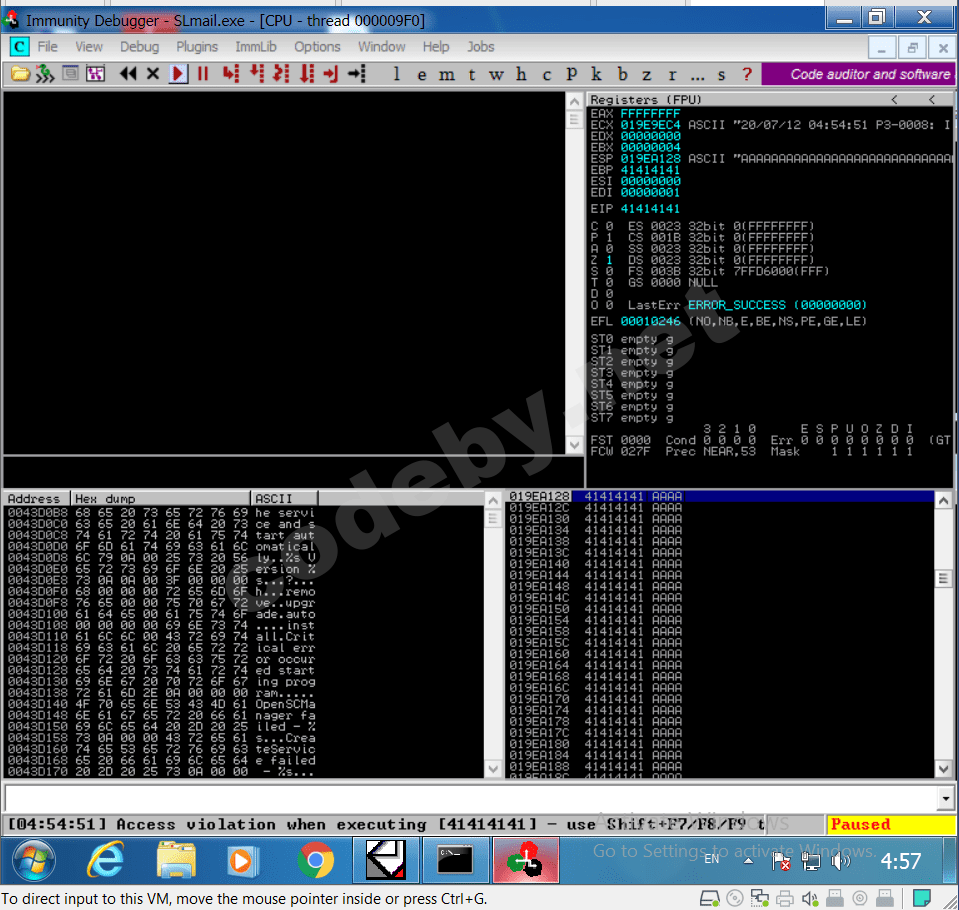Toggle the Z flag value
Screen dimensions: 959x910
(x=609, y=260)
